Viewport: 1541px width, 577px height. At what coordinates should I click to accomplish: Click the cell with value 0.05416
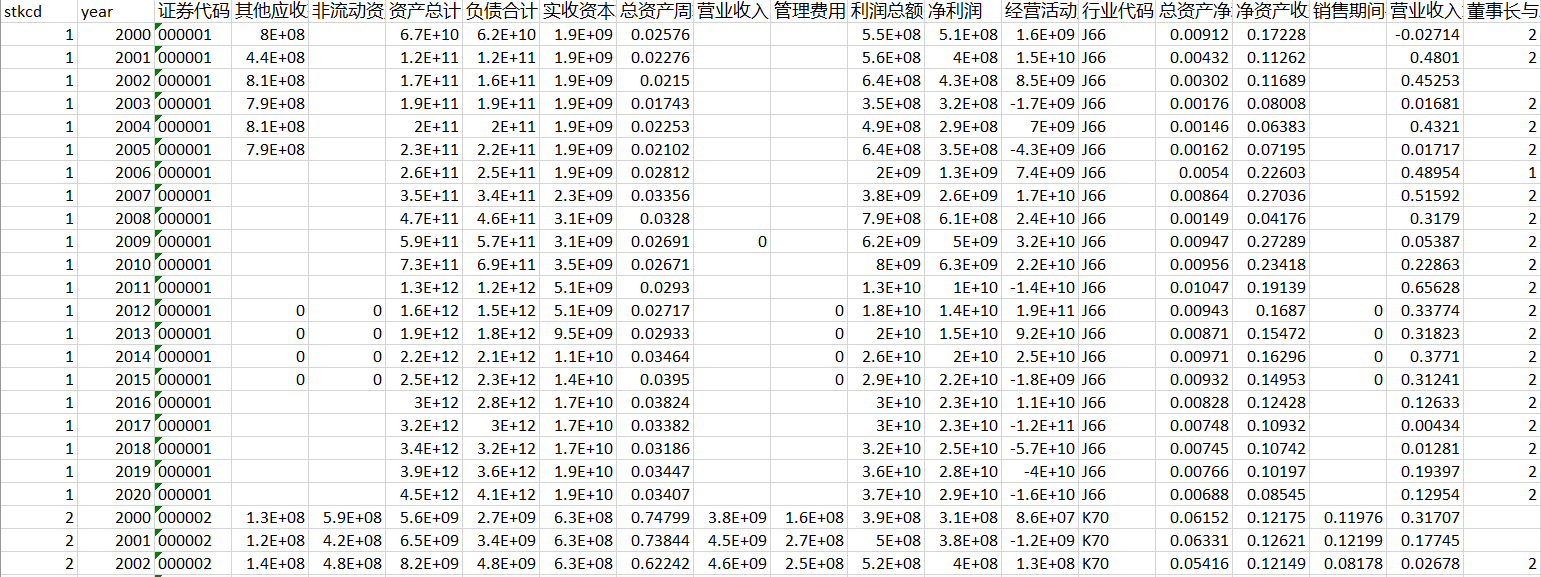click(x=1194, y=564)
